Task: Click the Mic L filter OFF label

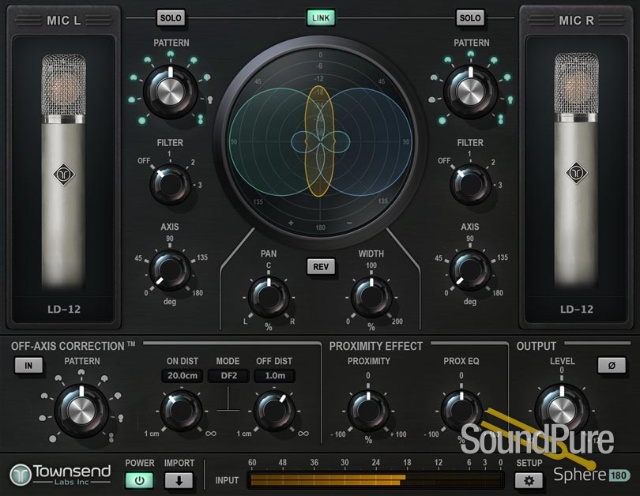Action: (x=144, y=161)
